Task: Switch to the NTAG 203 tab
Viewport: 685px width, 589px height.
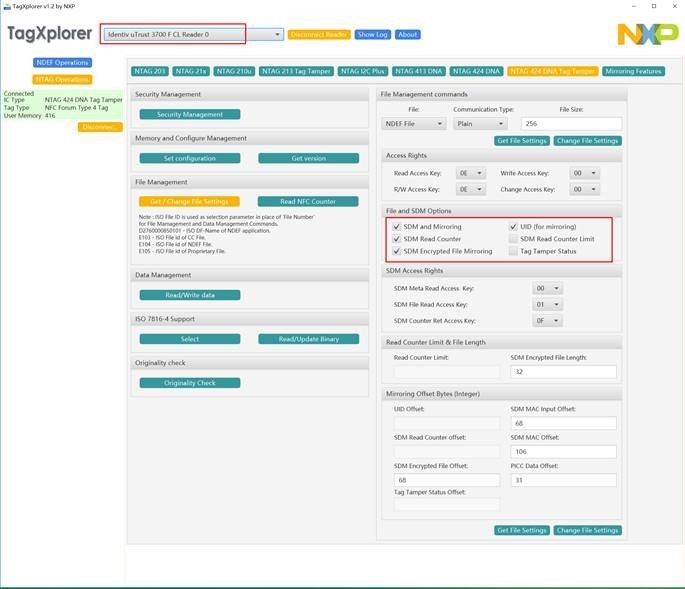Action: tap(150, 71)
